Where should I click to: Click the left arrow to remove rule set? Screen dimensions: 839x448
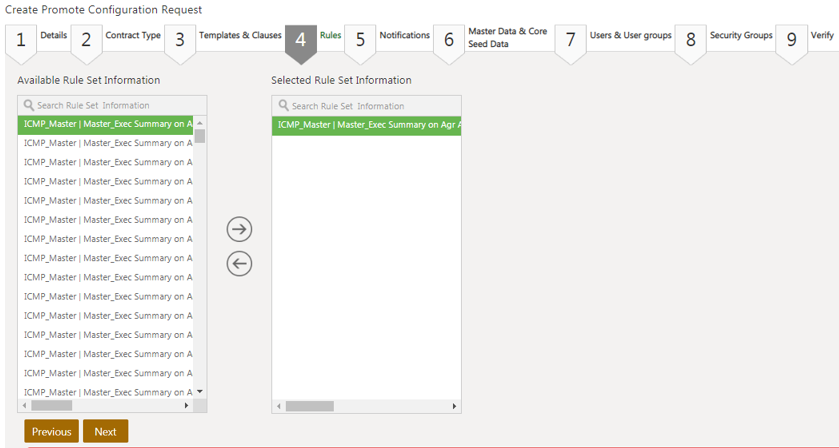(239, 264)
